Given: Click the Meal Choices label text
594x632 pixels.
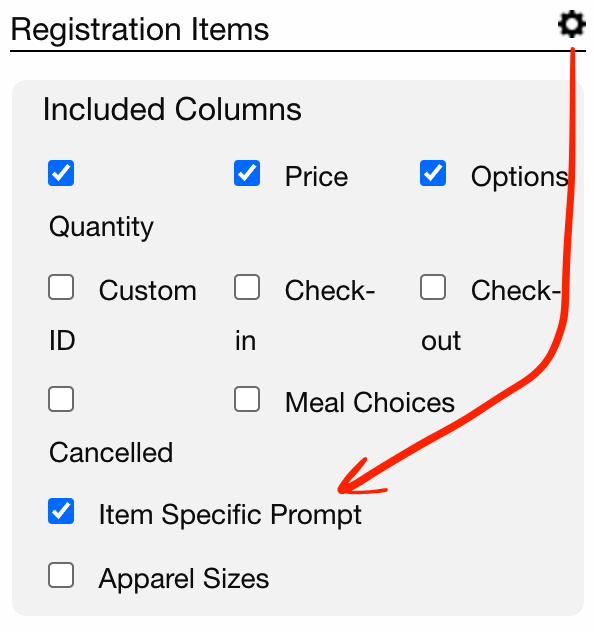Looking at the screenshot, I should pos(370,402).
